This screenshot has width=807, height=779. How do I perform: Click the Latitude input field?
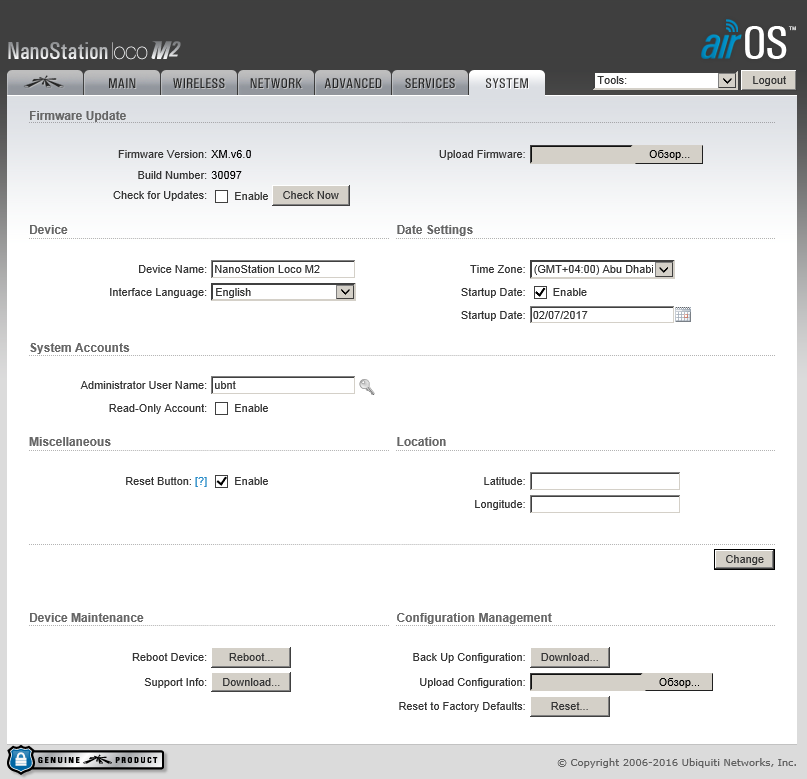(605, 481)
